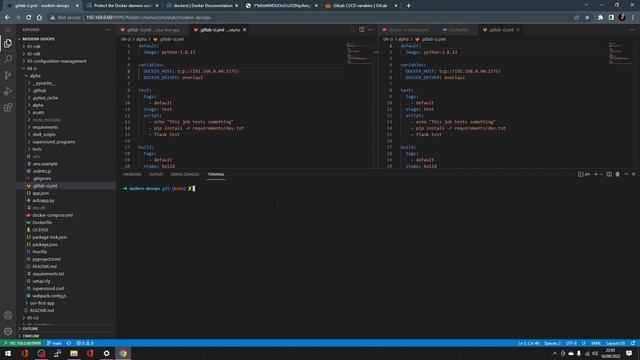Open the hamburger application menu
This screenshot has width=640, height=360.
(x=8, y=30)
